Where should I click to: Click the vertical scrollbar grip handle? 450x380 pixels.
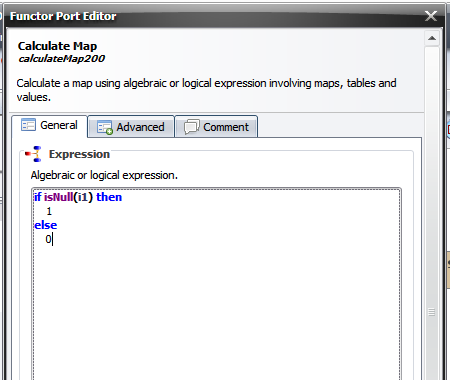[432, 312]
